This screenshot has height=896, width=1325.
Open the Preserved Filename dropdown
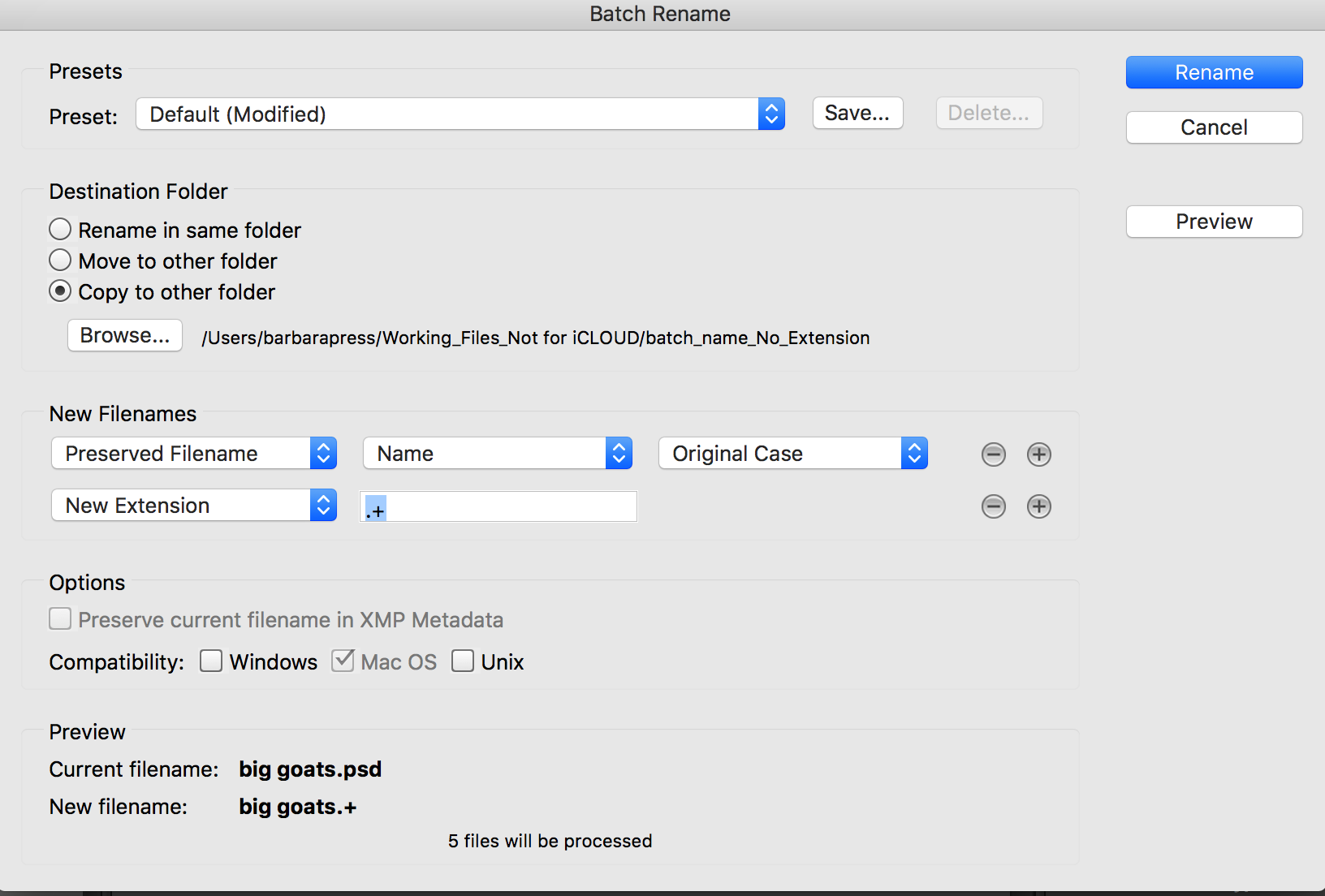tap(194, 454)
